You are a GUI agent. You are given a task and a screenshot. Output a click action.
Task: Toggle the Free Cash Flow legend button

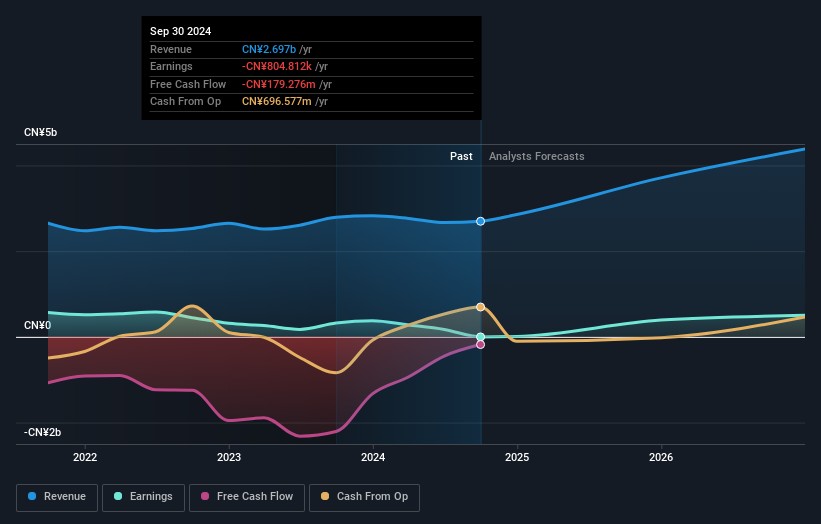pyautogui.click(x=247, y=497)
